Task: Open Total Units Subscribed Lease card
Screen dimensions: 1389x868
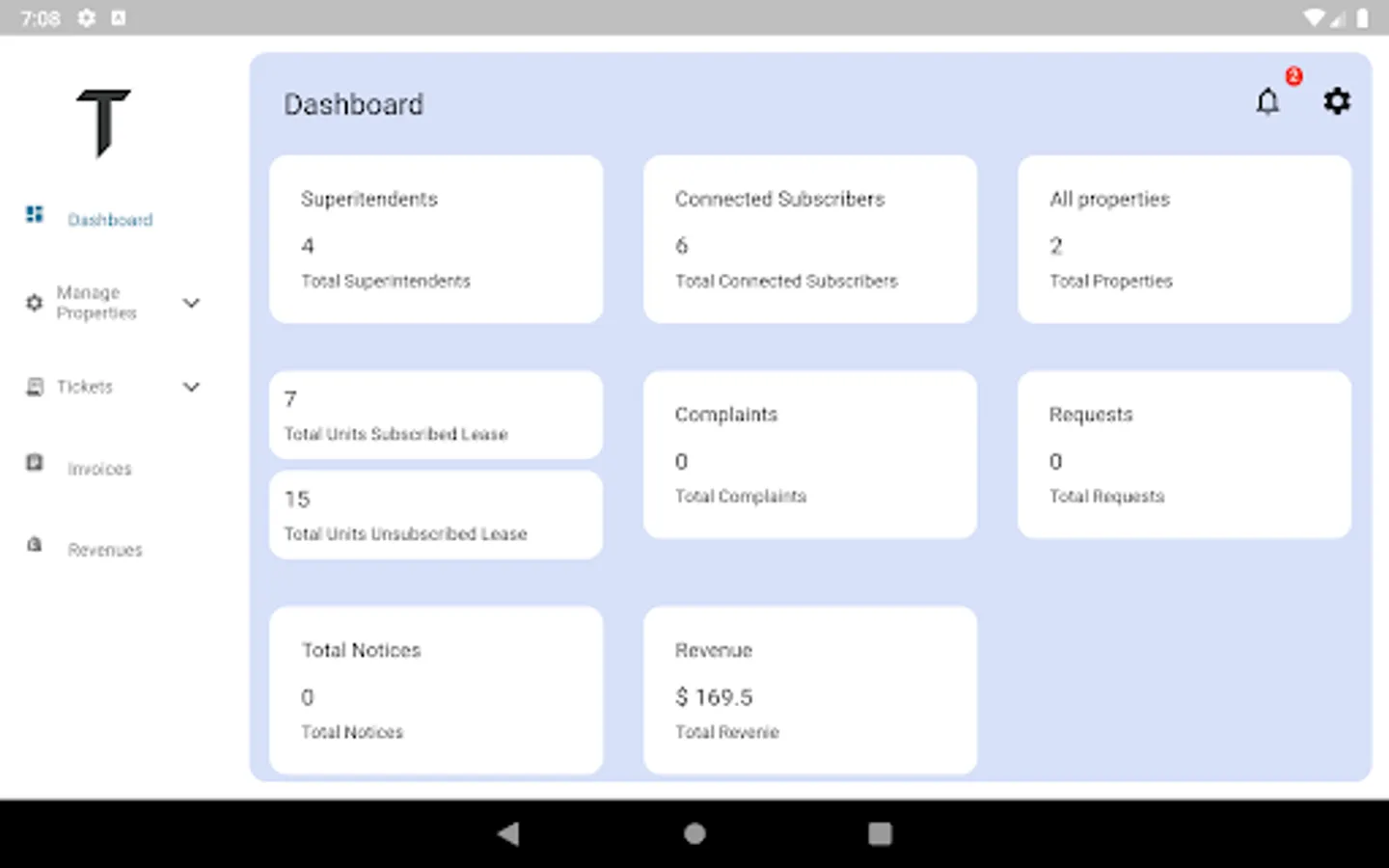Action: [436, 415]
